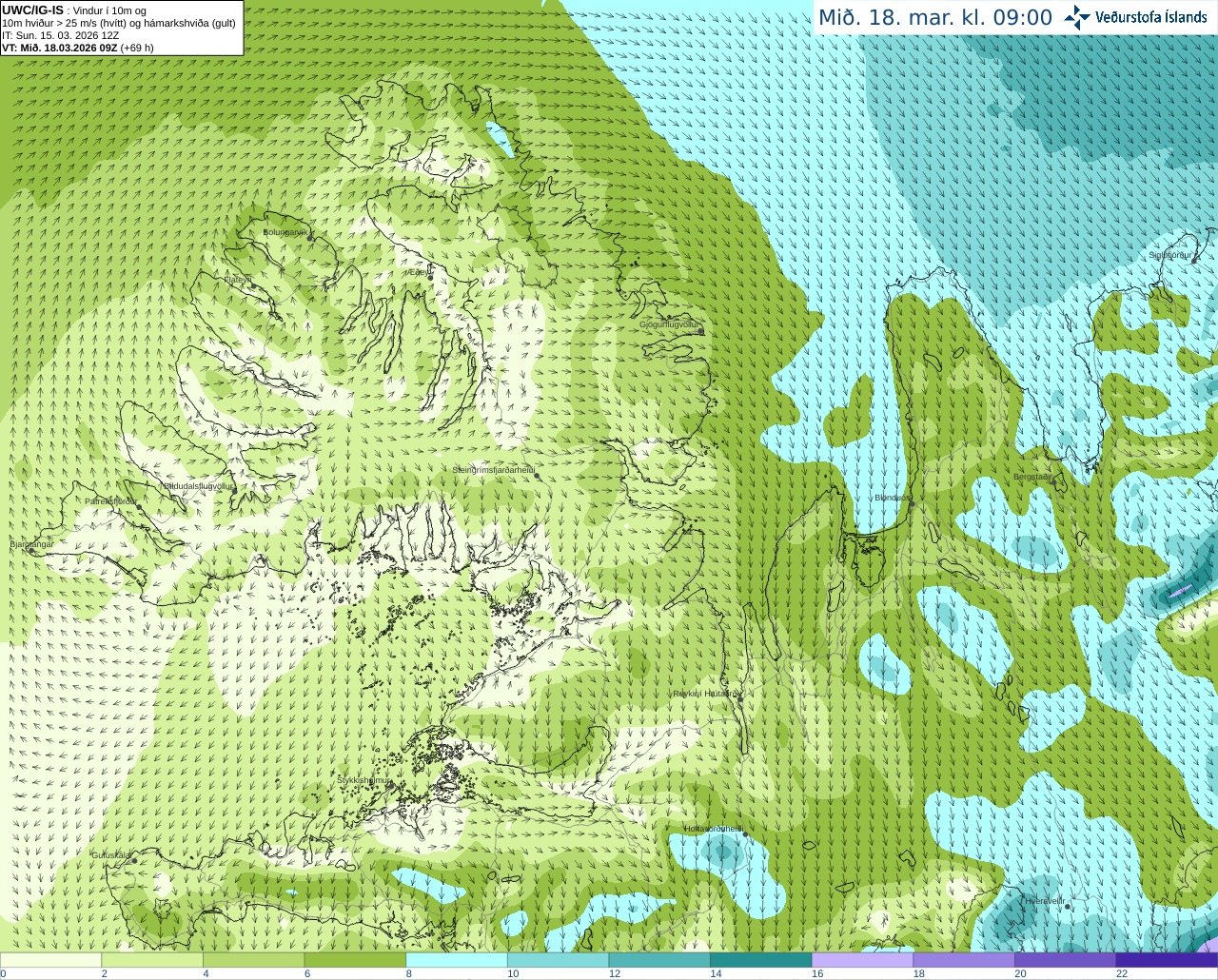Click the legend scale value '8'
This screenshot has width=1218, height=980.
coord(409,973)
